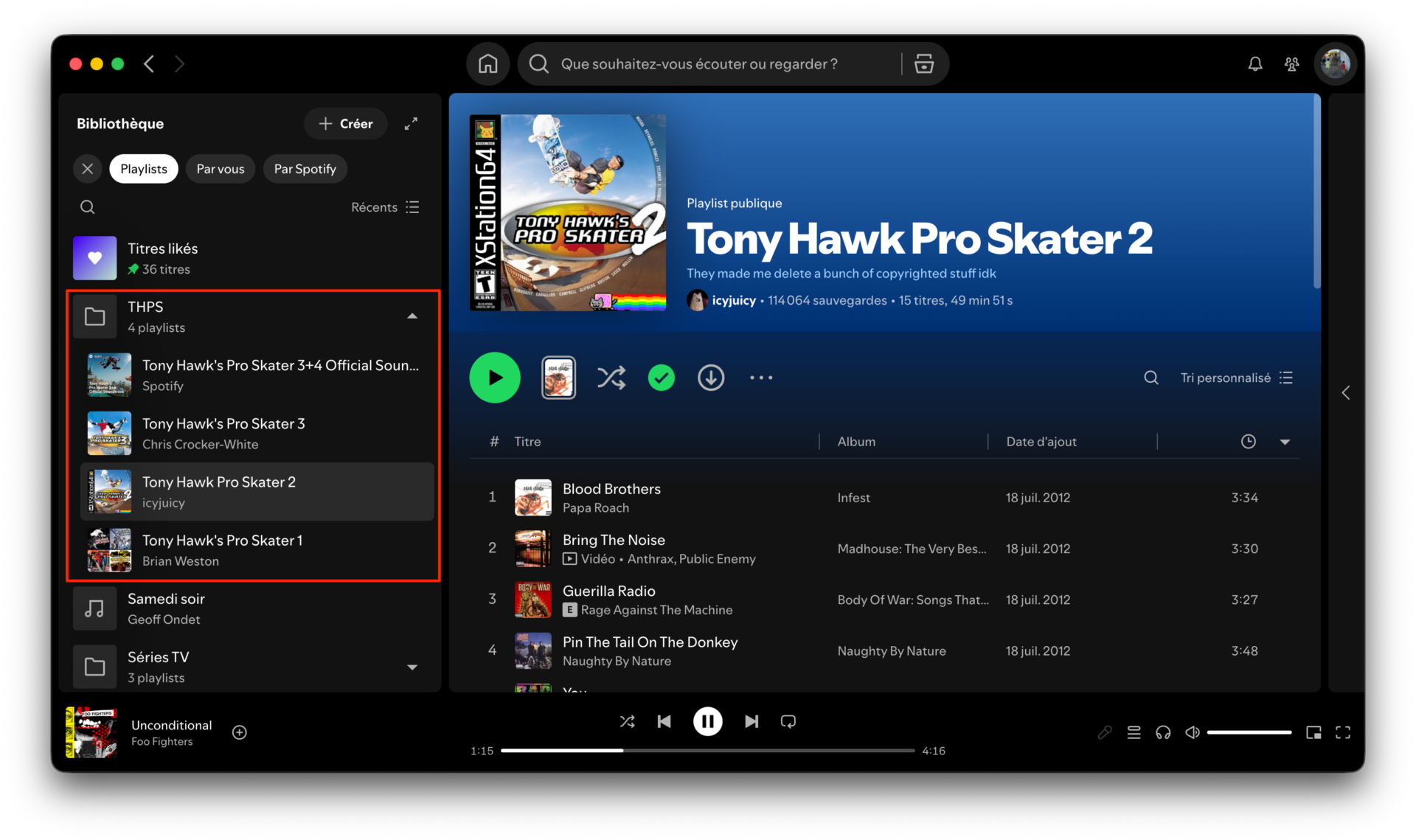Open the column options caret
The image size is (1416, 840).
click(1285, 442)
